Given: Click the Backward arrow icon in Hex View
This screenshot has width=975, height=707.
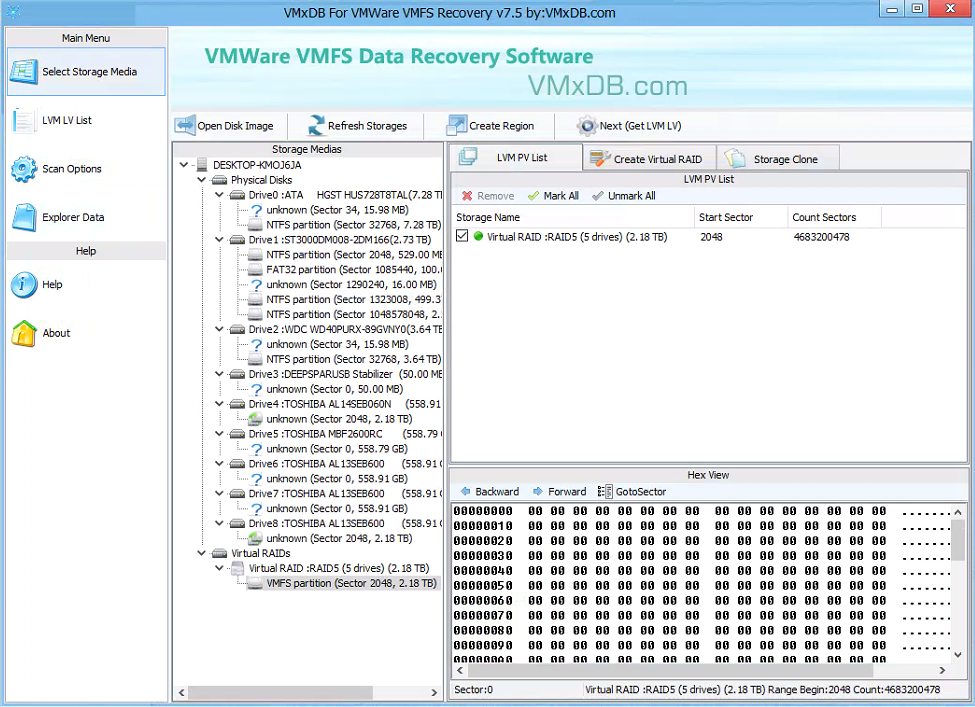Looking at the screenshot, I should 465,491.
